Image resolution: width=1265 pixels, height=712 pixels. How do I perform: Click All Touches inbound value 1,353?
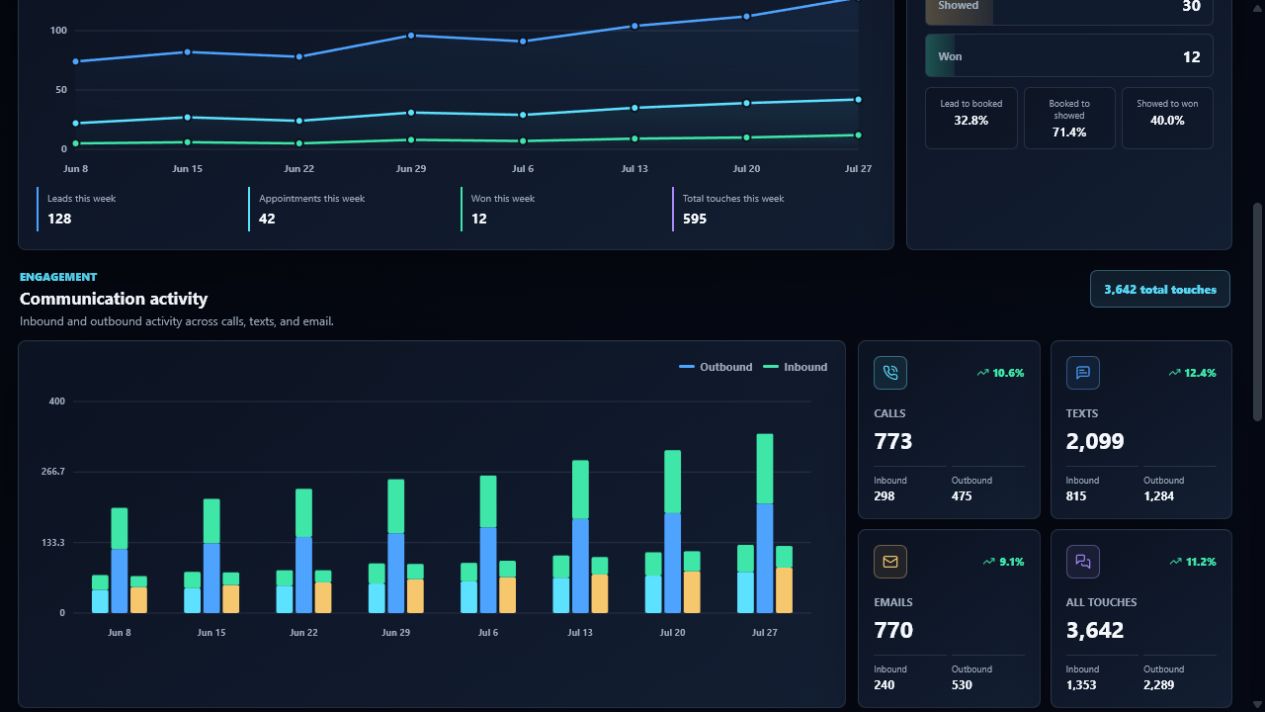point(1081,685)
